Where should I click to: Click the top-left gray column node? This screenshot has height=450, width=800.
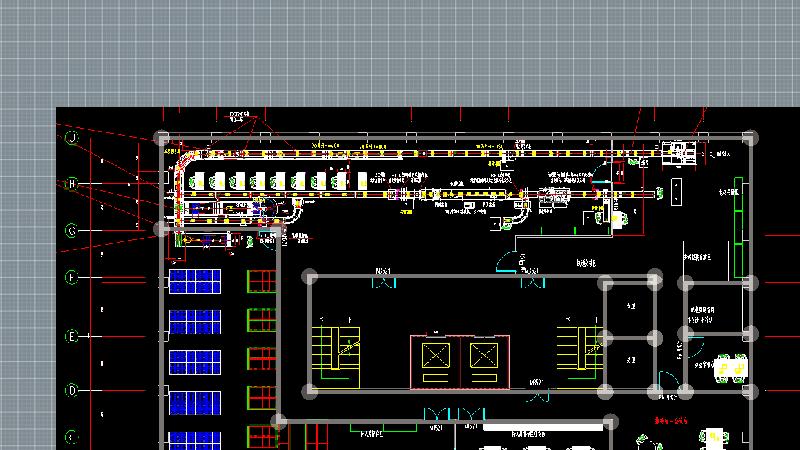click(162, 138)
